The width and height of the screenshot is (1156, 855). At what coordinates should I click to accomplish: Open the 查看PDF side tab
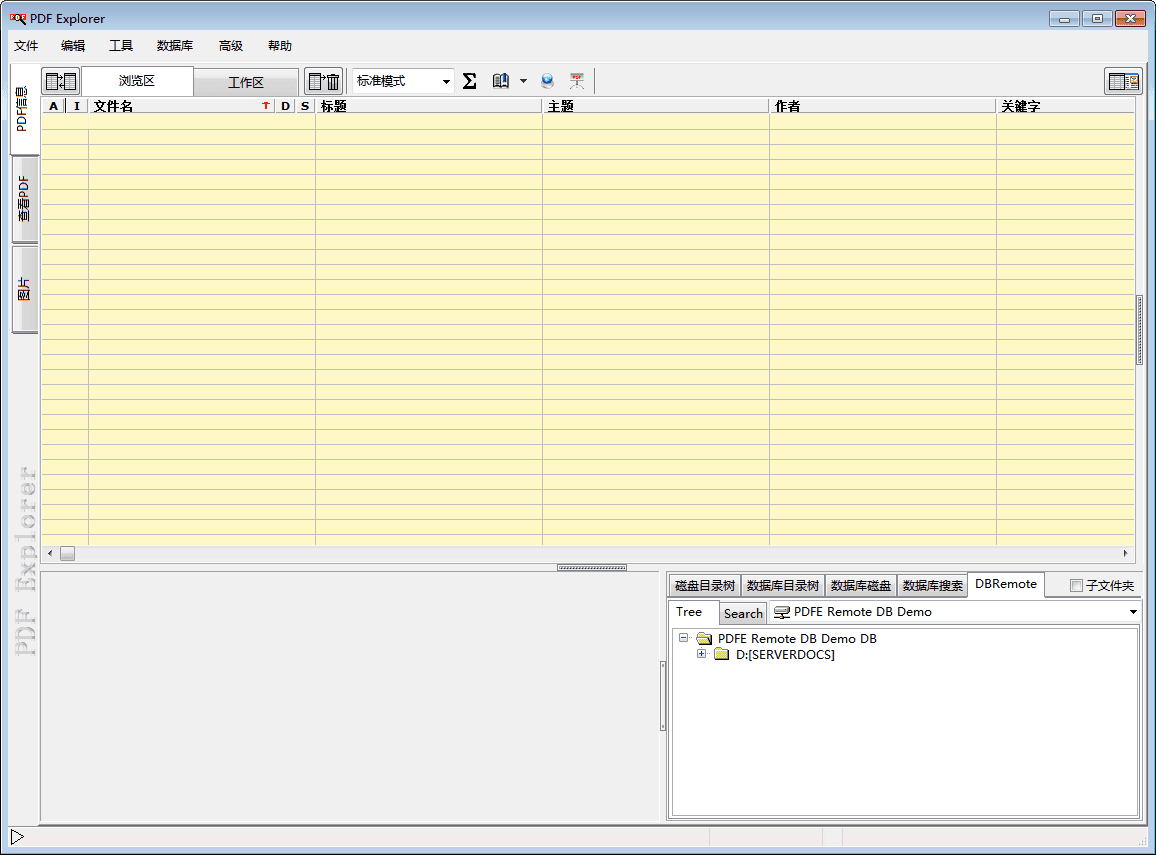tap(25, 200)
